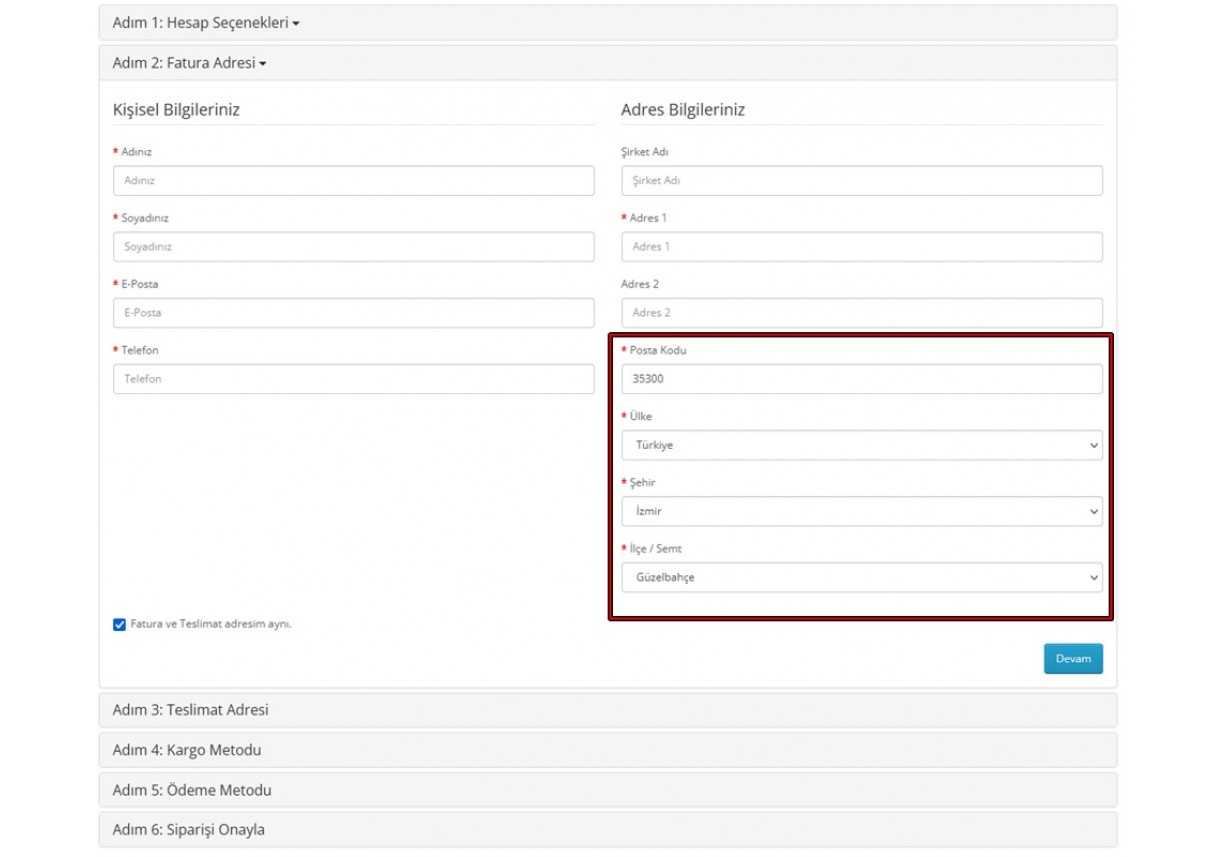Select the Adres 1 text box
Image resolution: width=1227 pixels, height=857 pixels.
point(860,246)
